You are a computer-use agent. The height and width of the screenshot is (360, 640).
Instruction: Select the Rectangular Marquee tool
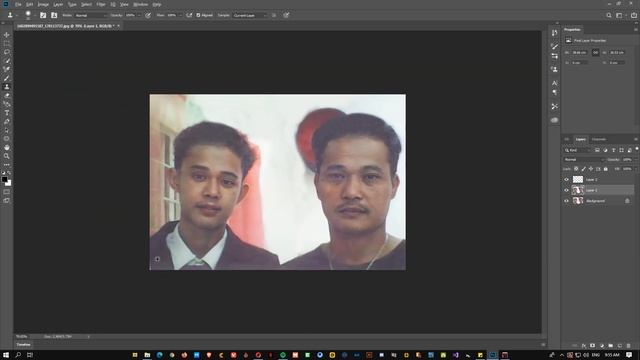[7, 43]
